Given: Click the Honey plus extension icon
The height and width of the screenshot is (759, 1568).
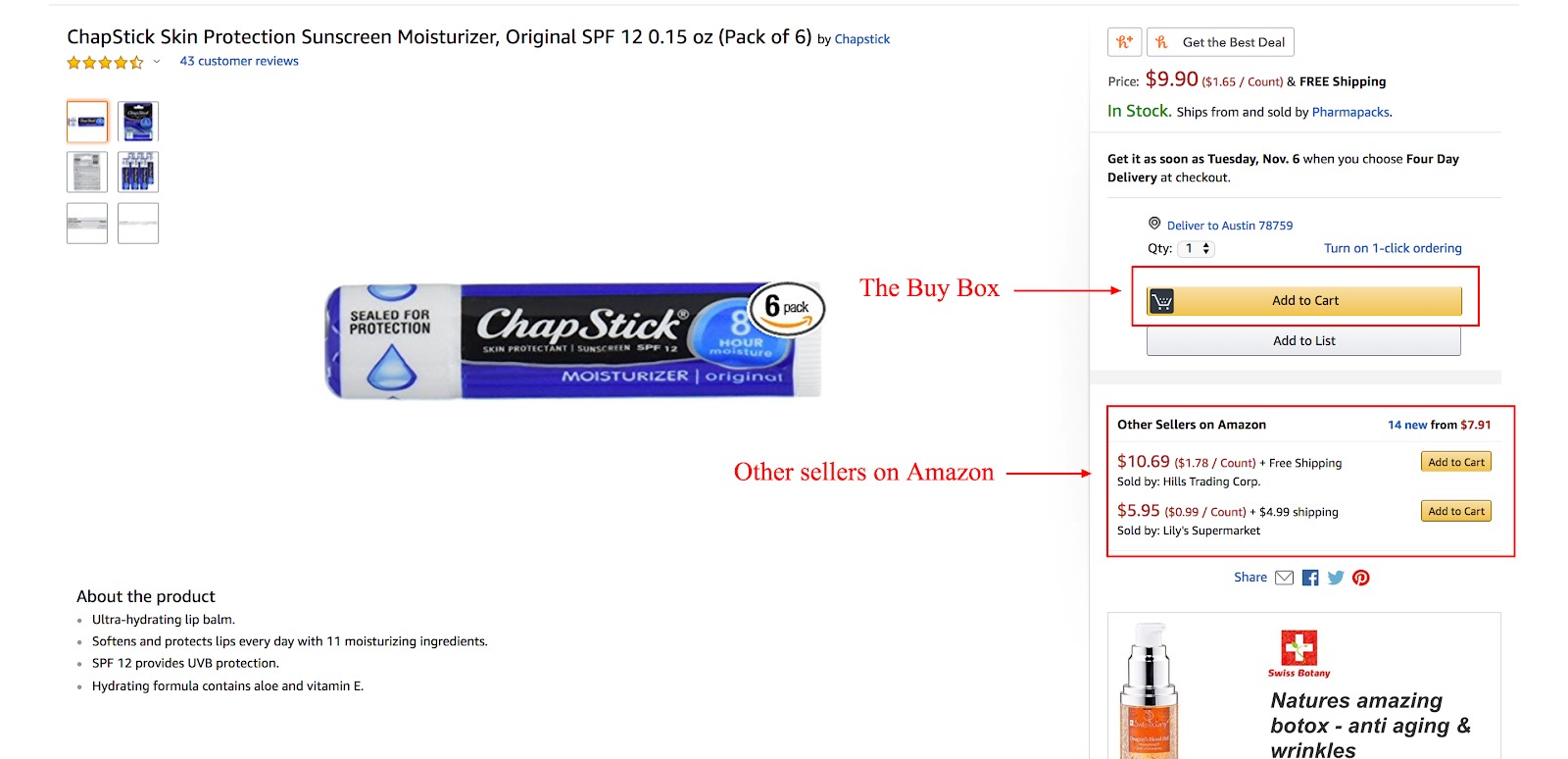Looking at the screenshot, I should [x=1124, y=42].
